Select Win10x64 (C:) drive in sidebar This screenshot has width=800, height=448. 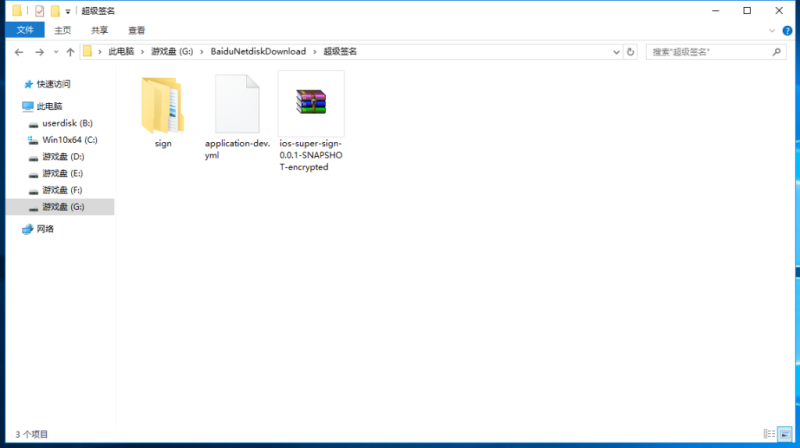coord(69,139)
